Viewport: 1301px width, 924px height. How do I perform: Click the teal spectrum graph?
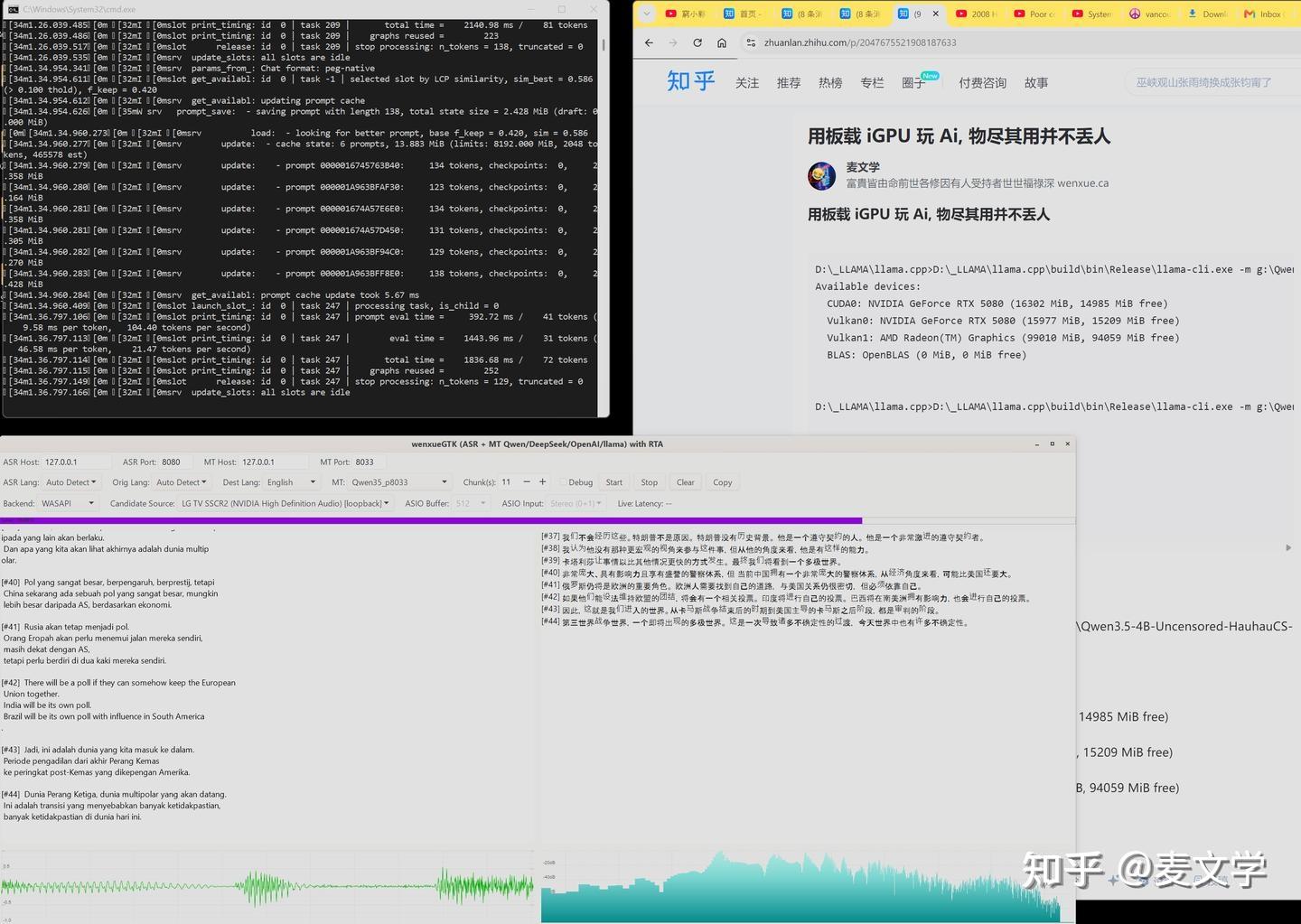point(801,886)
